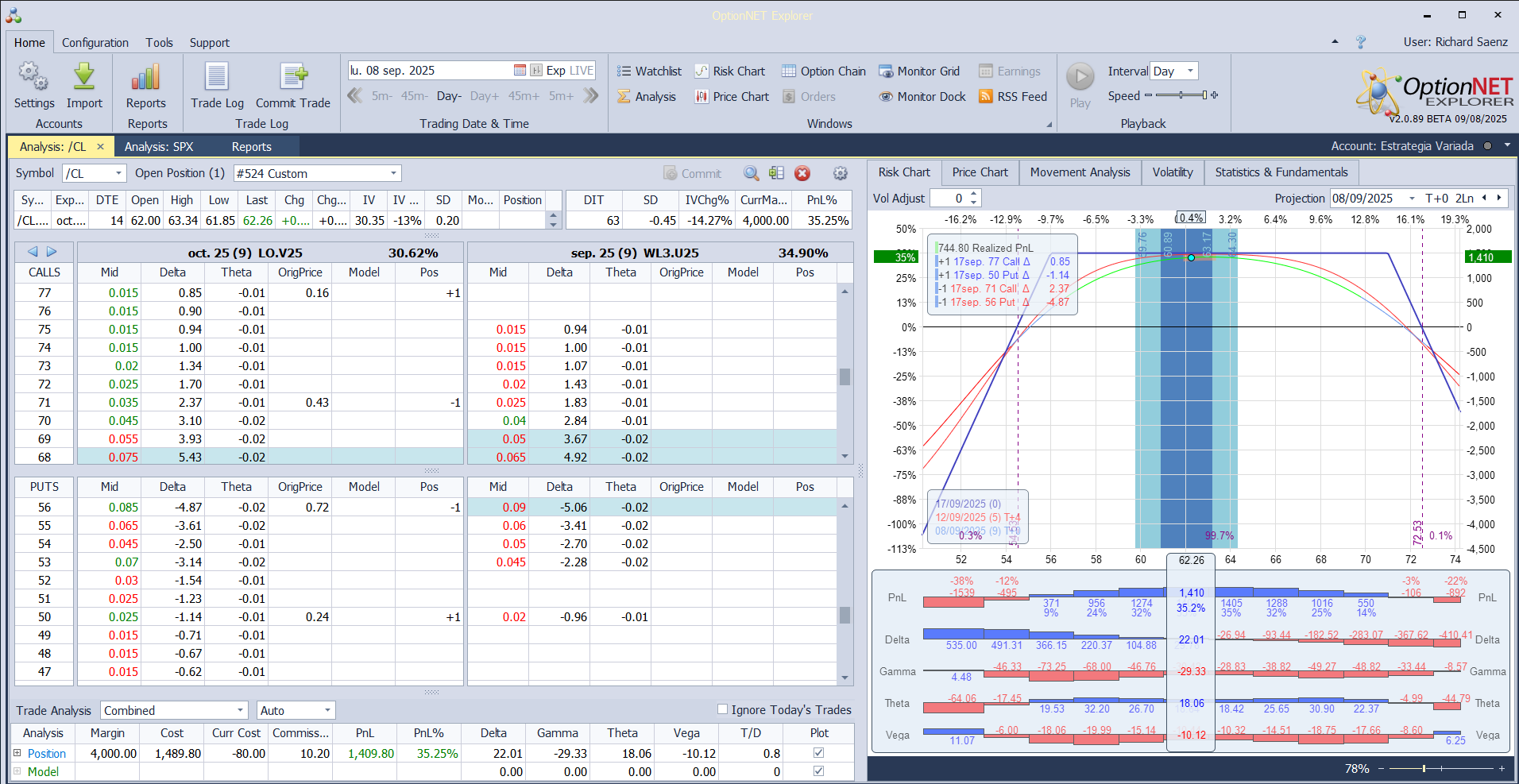Open the Auto dropdown

pos(327,710)
